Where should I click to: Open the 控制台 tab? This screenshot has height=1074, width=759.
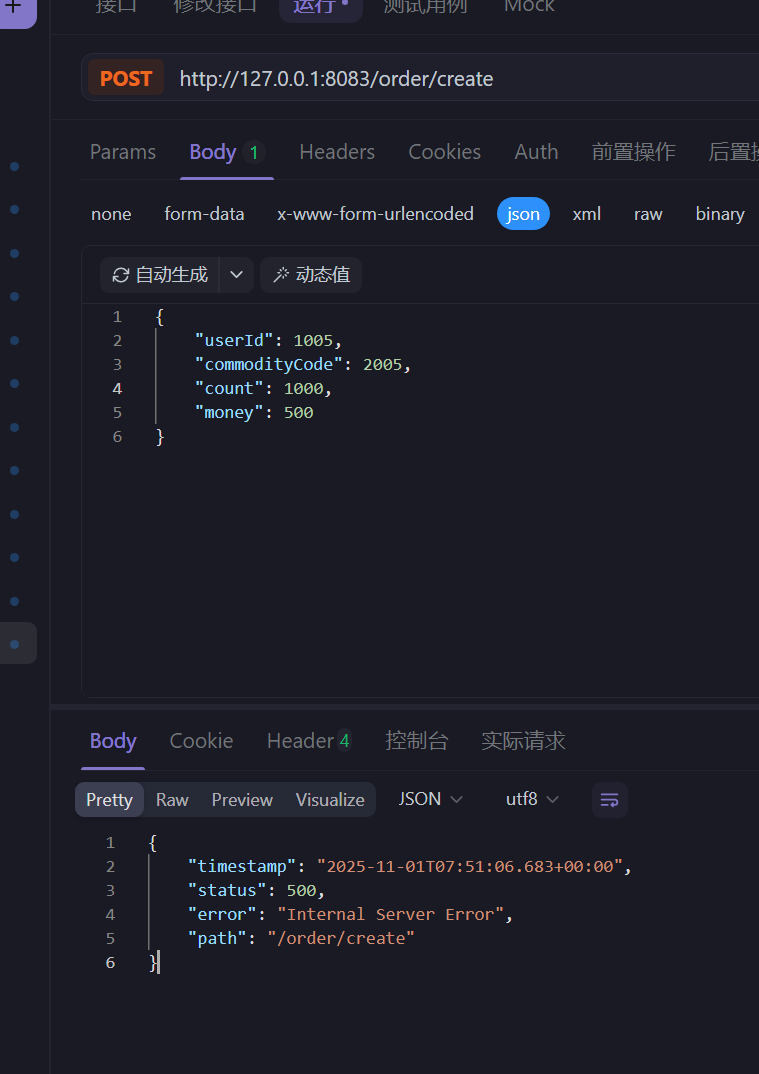416,741
